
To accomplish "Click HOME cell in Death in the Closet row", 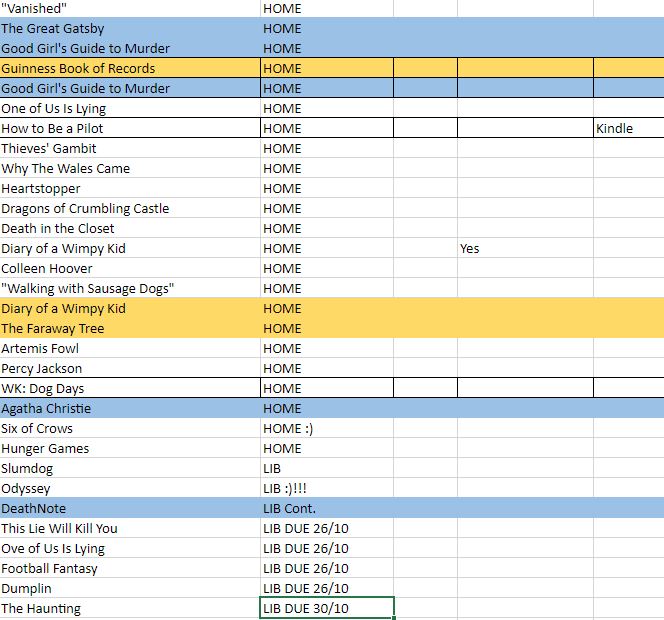I will pyautogui.click(x=327, y=228).
